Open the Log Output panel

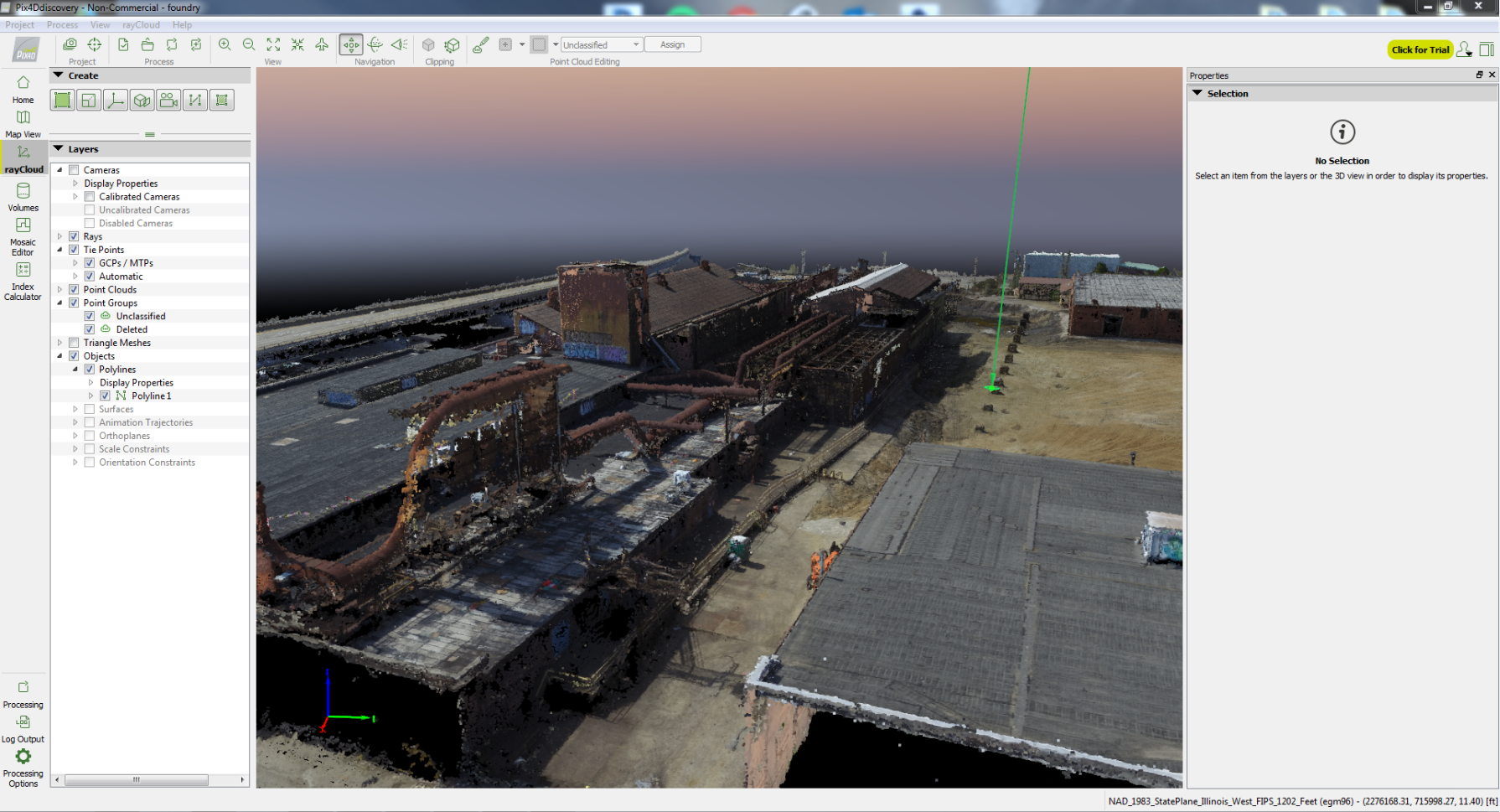tap(23, 727)
